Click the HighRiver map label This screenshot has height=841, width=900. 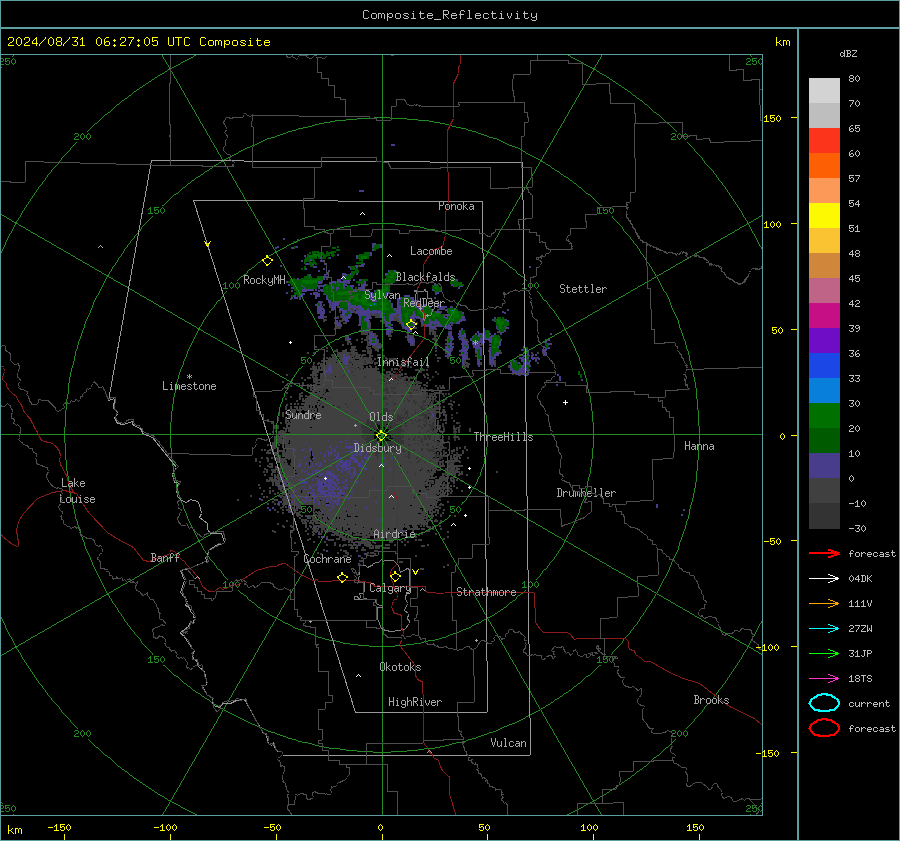tap(415, 702)
